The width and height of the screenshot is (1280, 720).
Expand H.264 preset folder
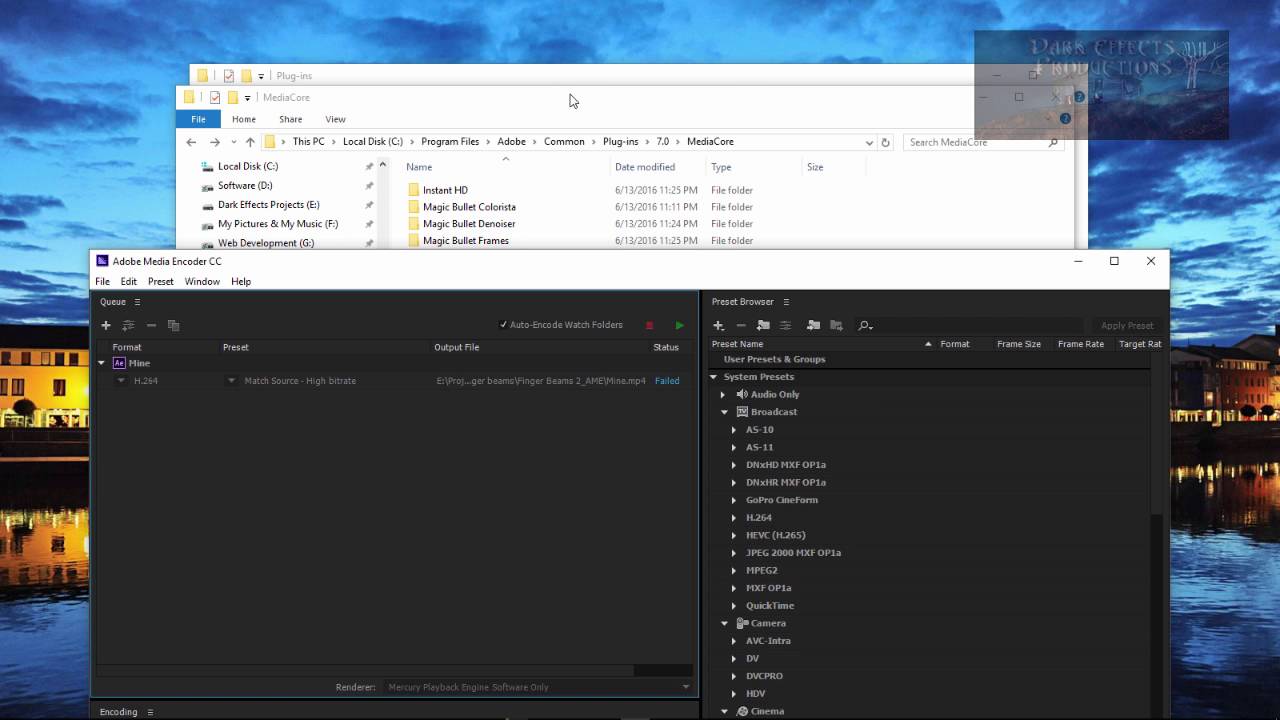pos(734,518)
